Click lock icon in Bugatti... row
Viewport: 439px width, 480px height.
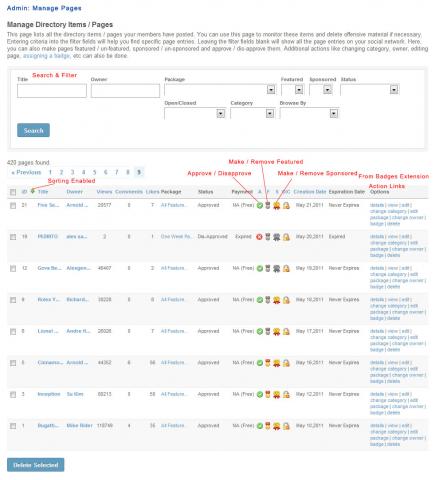(286, 426)
